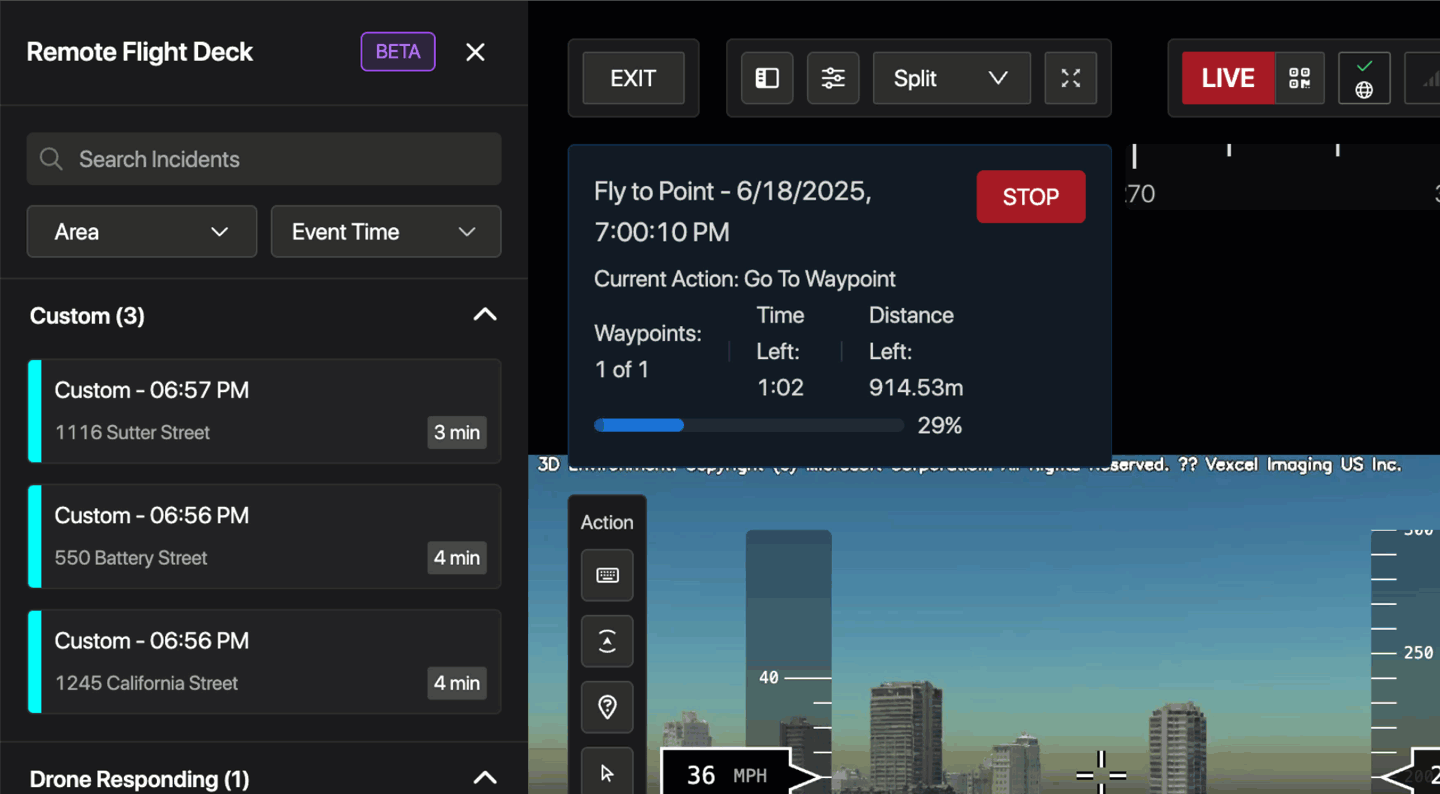Focus the Search Incidents field
The height and width of the screenshot is (794, 1440).
pyautogui.click(x=264, y=159)
